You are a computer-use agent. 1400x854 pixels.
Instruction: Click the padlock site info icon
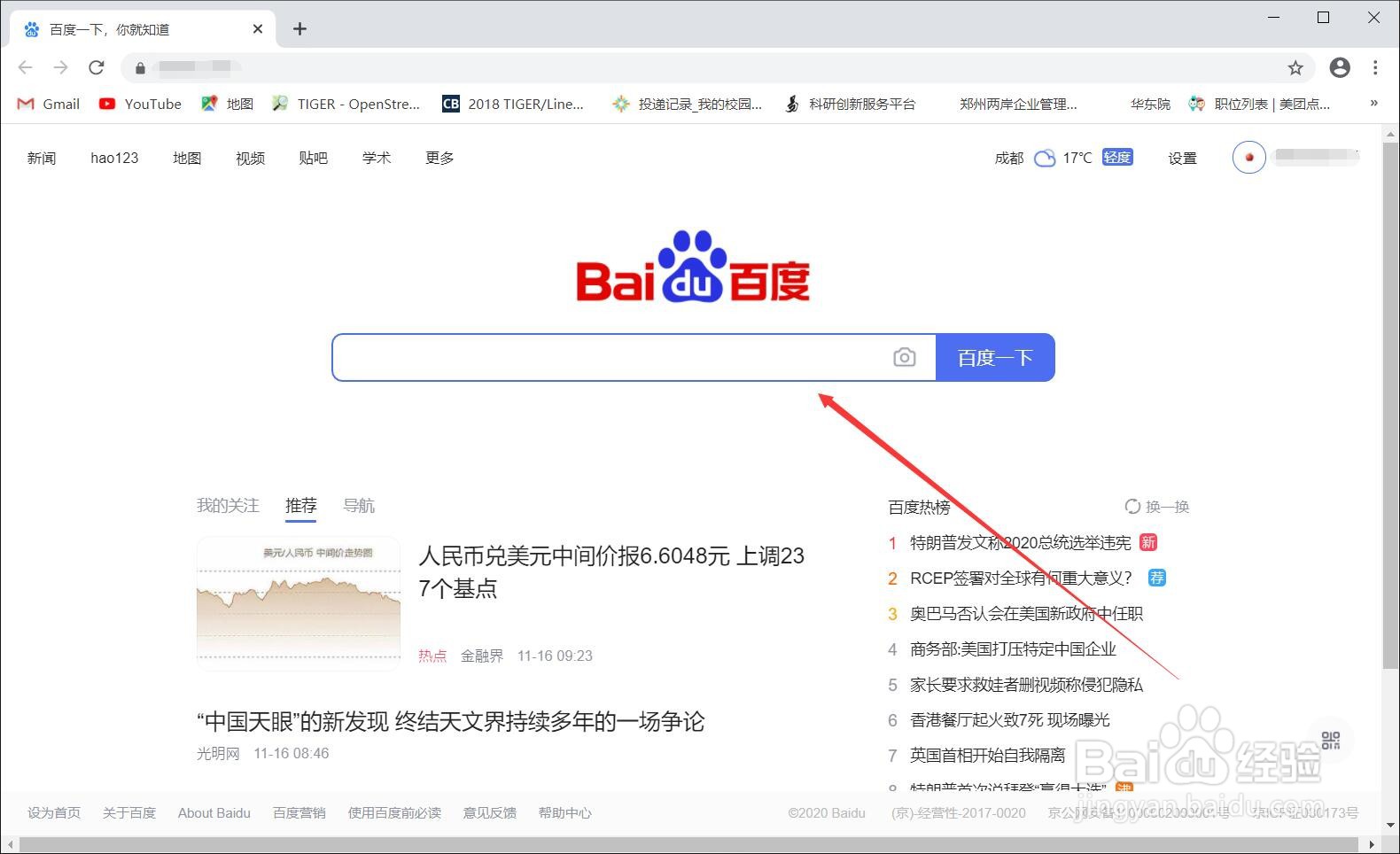(140, 68)
